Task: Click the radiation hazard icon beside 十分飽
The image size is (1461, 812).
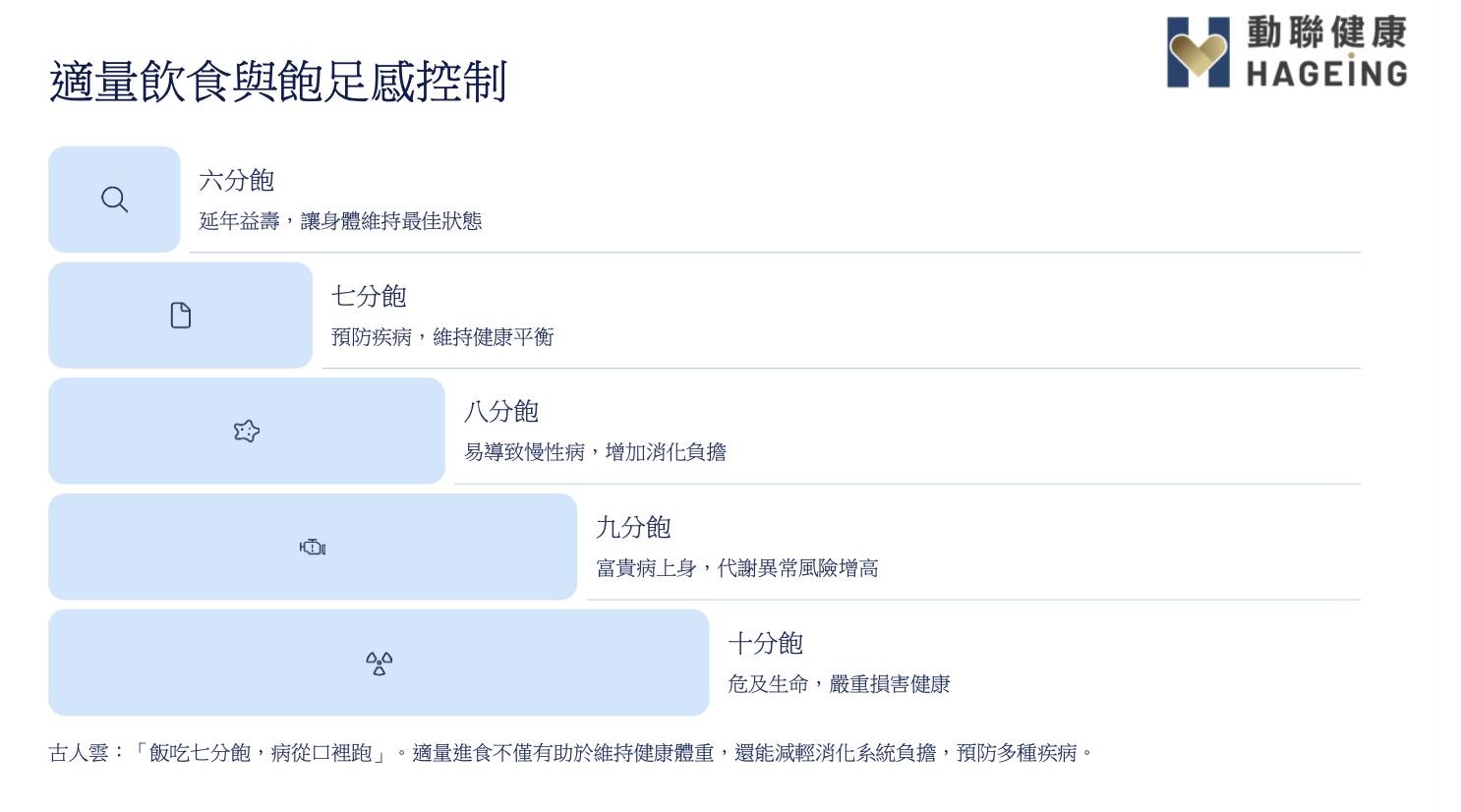Action: [379, 664]
